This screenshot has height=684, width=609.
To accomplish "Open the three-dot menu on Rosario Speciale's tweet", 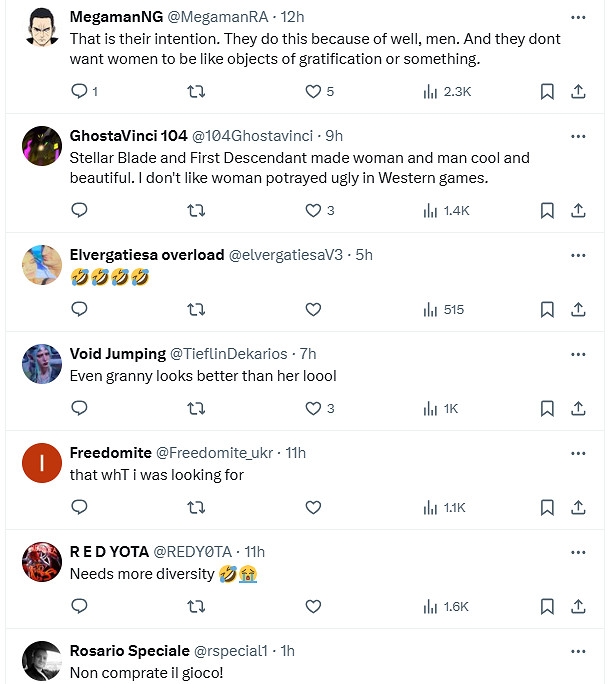I will [578, 651].
